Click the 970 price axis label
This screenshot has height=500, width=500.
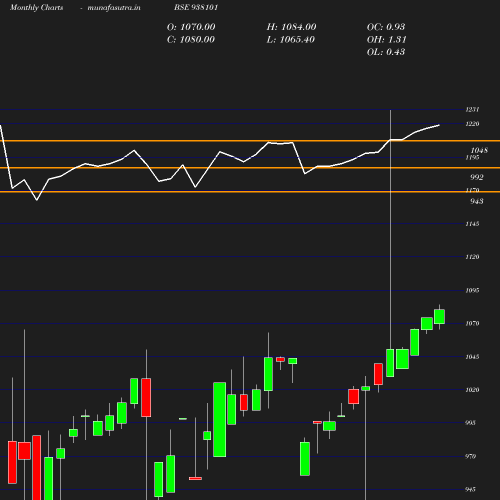(x=470, y=457)
